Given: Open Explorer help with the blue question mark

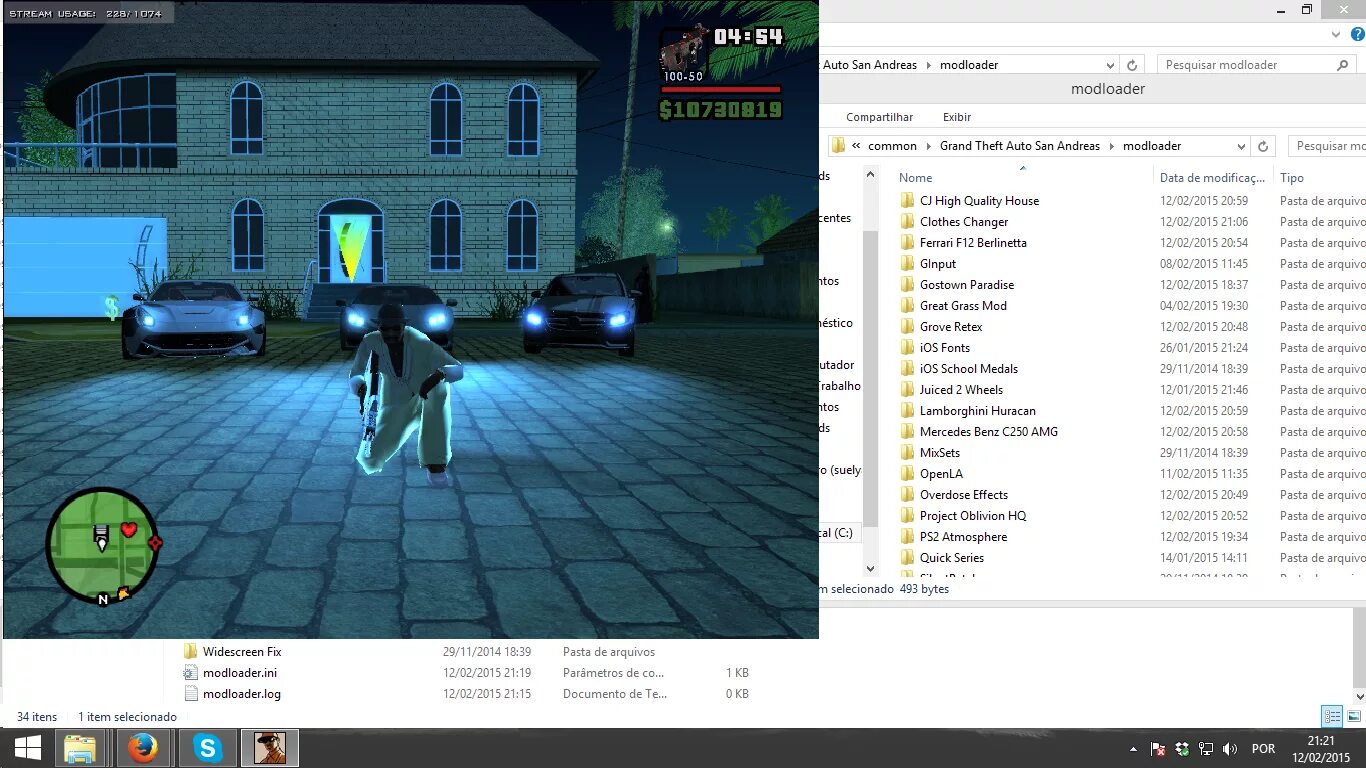Looking at the screenshot, I should (1357, 33).
